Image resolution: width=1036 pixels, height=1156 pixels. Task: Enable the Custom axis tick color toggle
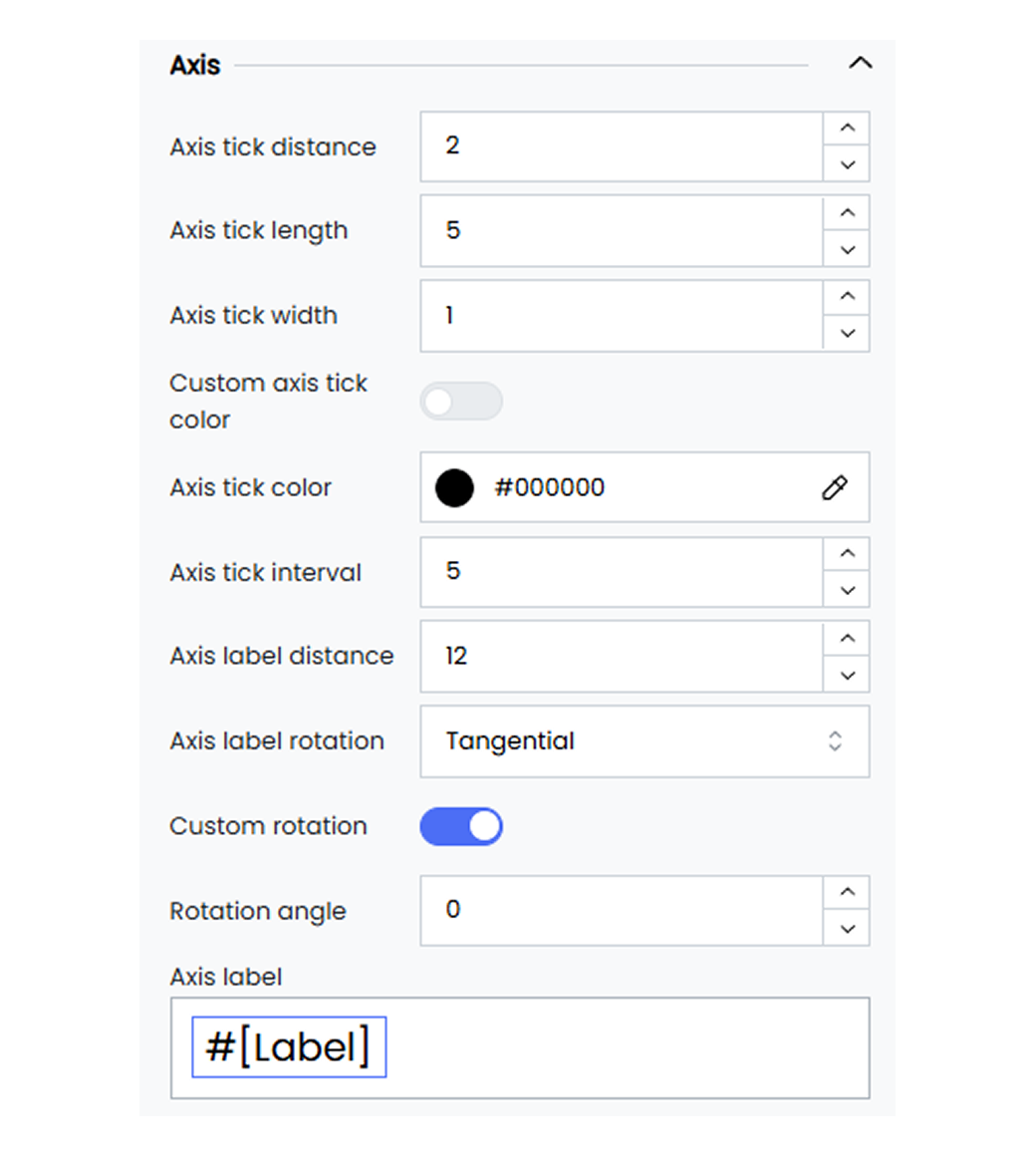point(461,401)
